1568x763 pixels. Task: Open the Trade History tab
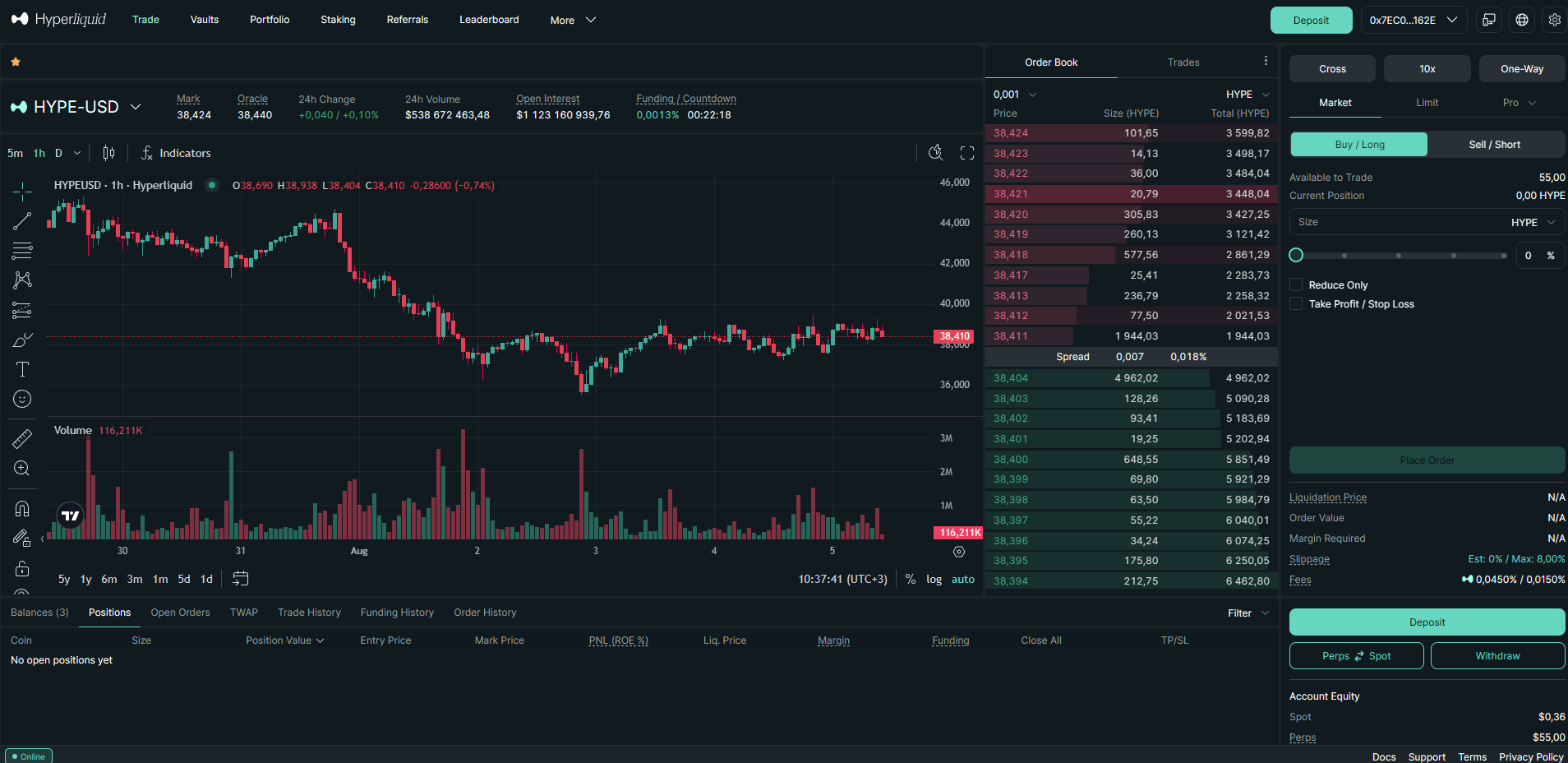pyautogui.click(x=309, y=613)
